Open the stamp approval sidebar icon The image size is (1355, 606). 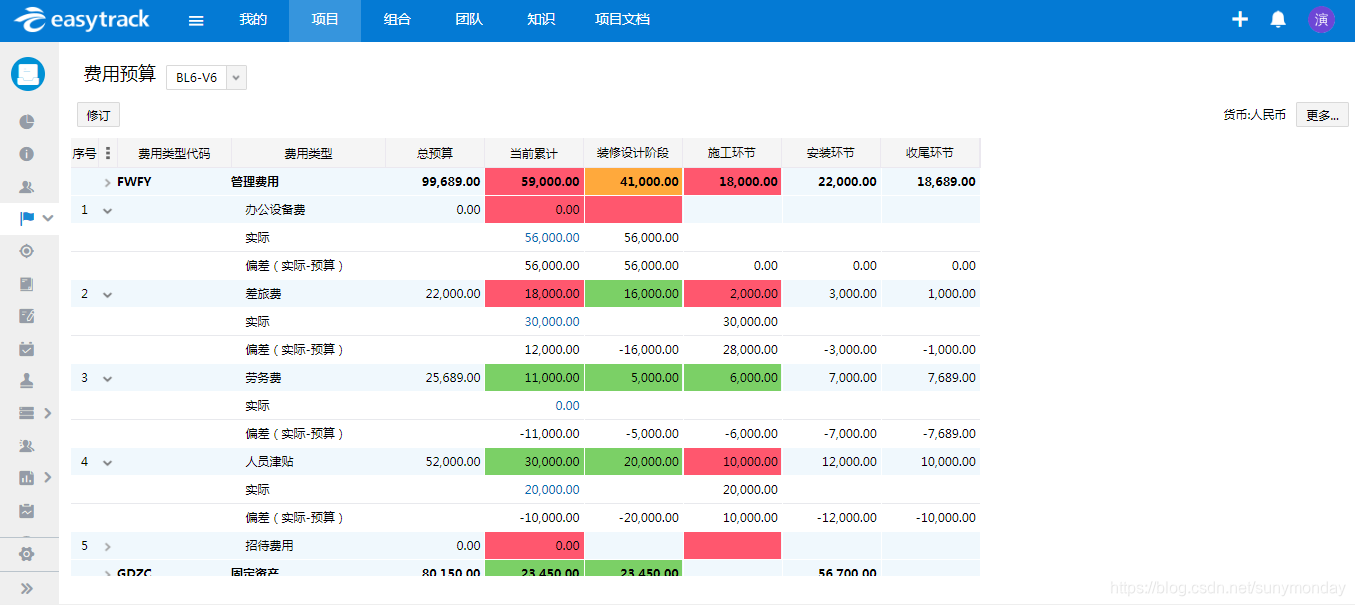(x=27, y=380)
